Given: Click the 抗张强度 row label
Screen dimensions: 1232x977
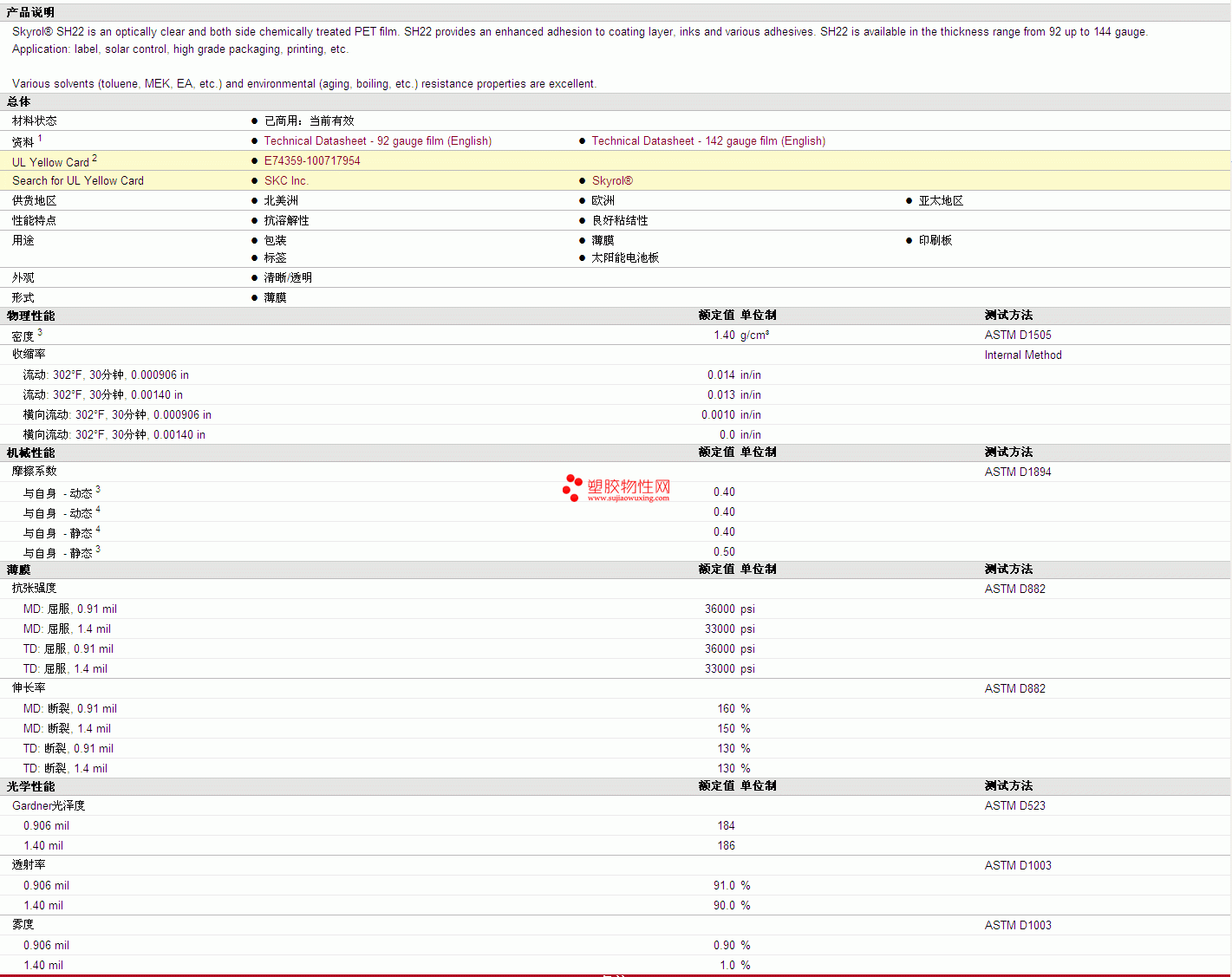Looking at the screenshot, I should click(x=34, y=589).
